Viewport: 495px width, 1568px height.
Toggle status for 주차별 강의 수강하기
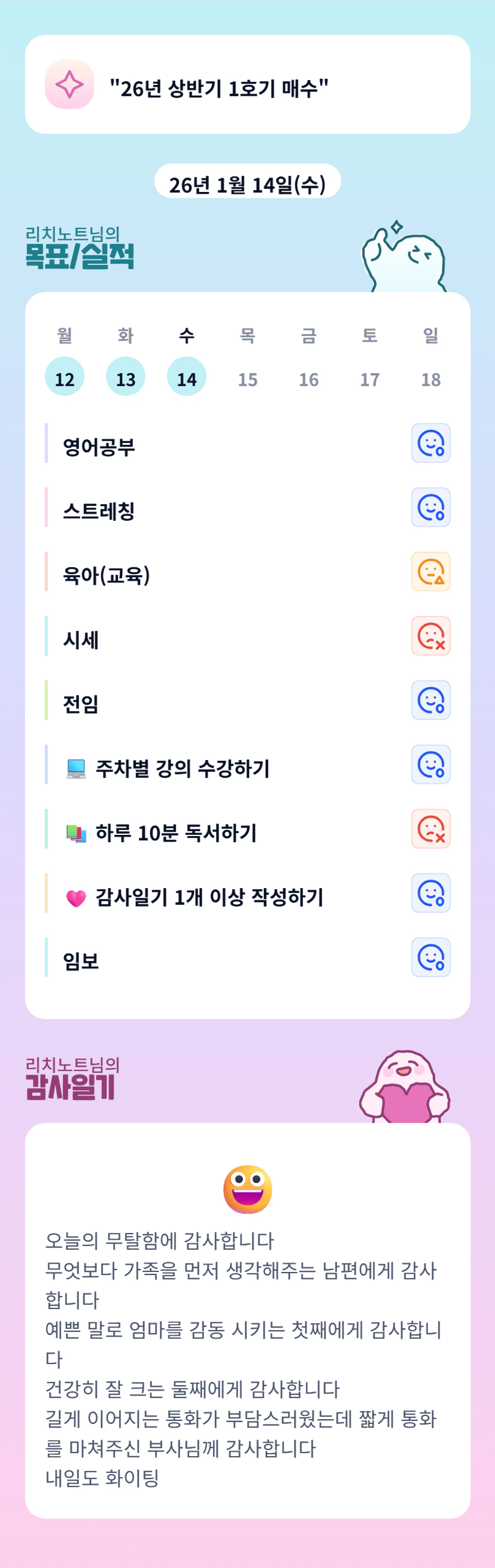[430, 764]
